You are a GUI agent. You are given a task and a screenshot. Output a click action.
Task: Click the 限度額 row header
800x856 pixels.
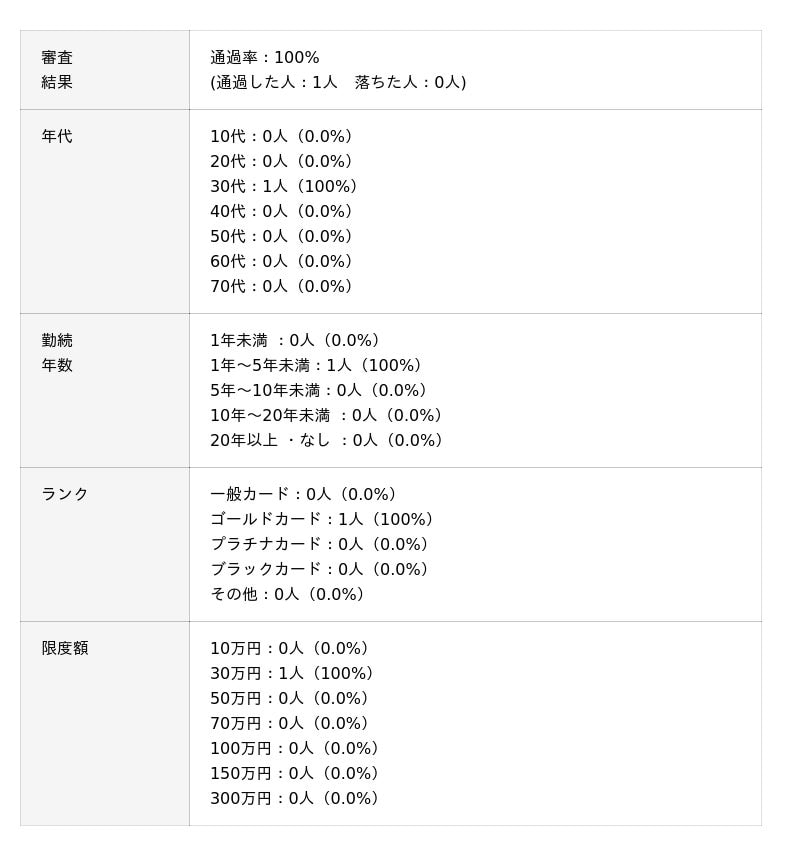(x=65, y=649)
